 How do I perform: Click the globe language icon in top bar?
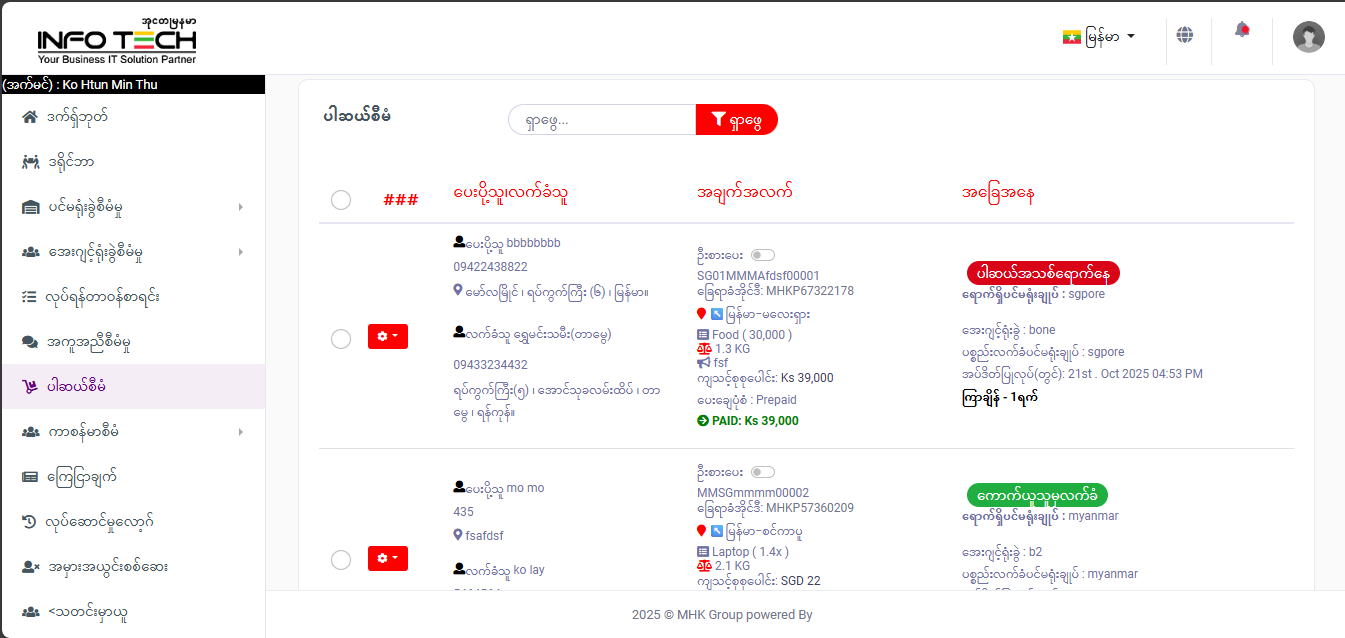[x=1186, y=33]
